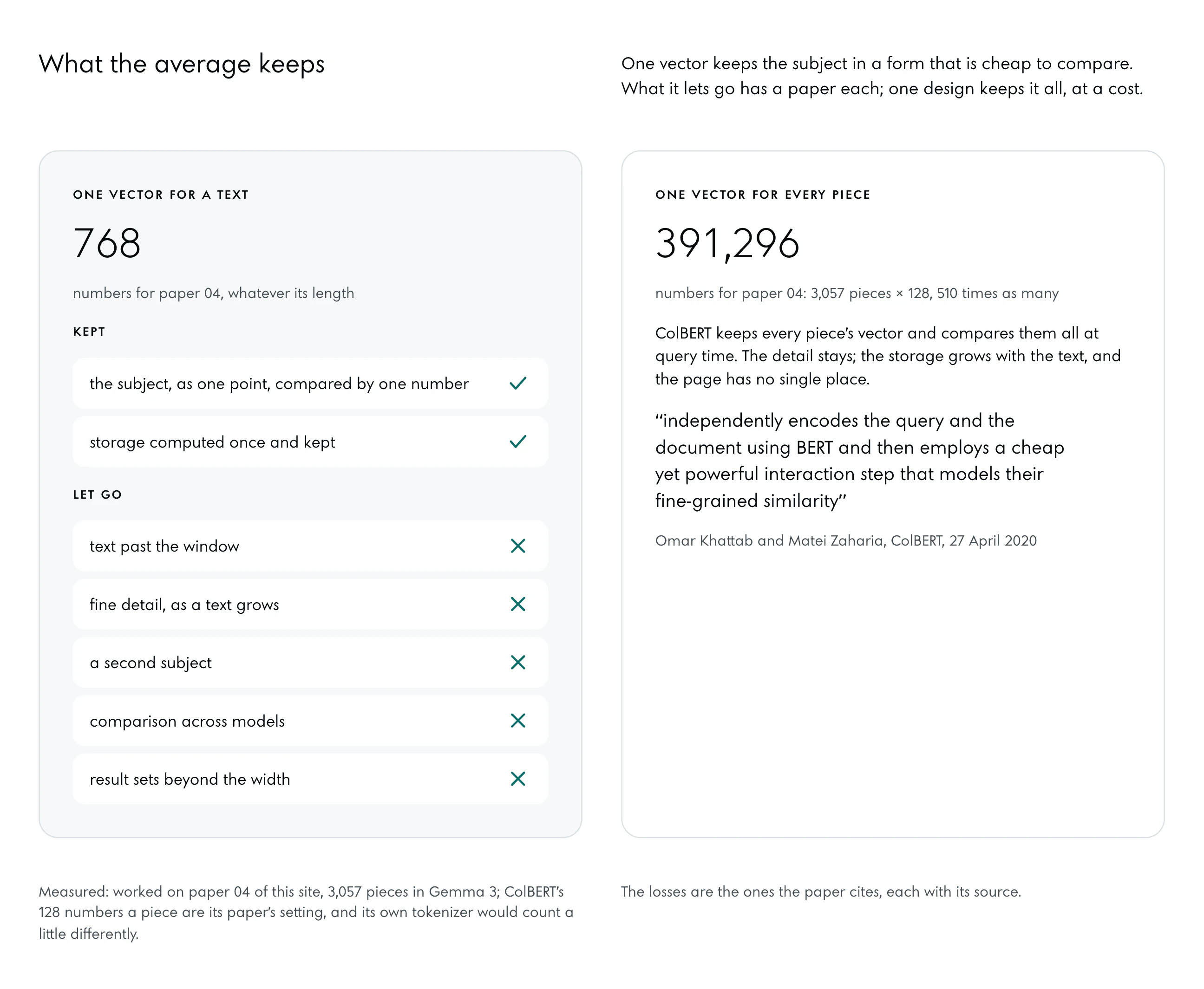
Task: Click the X icon next to "a second subject"
Action: (517, 662)
